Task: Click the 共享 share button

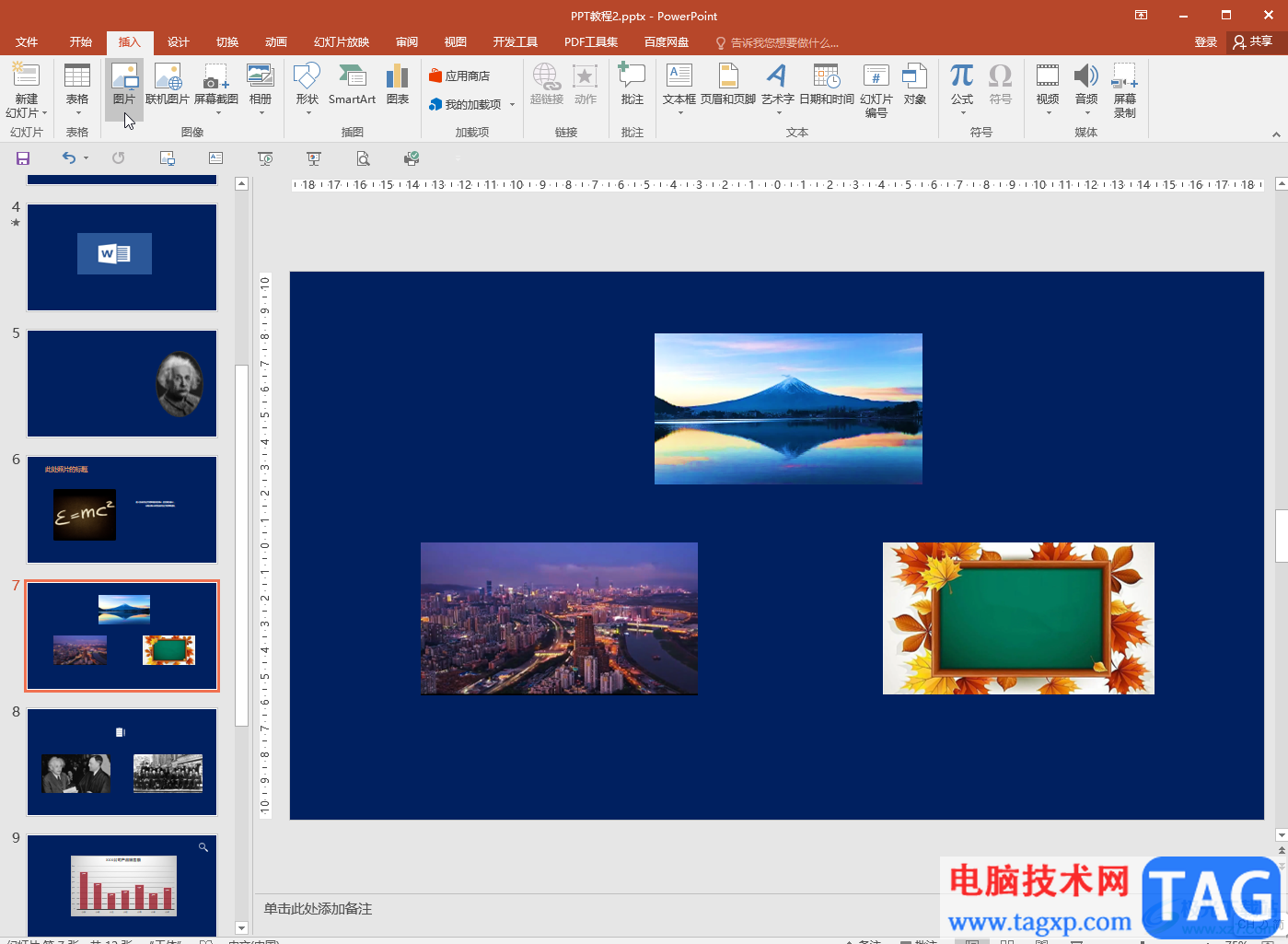Action: click(x=1253, y=41)
